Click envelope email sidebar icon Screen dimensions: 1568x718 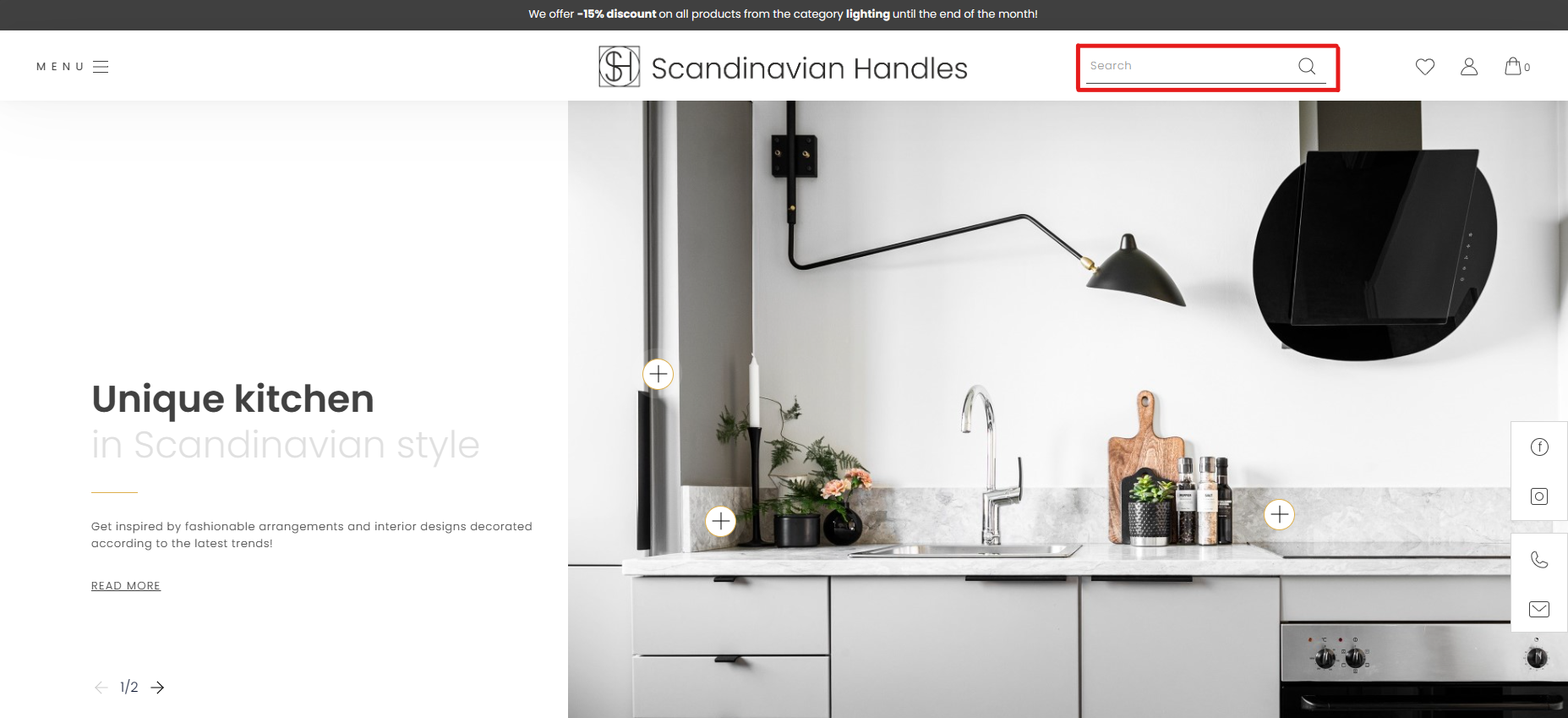point(1539,609)
